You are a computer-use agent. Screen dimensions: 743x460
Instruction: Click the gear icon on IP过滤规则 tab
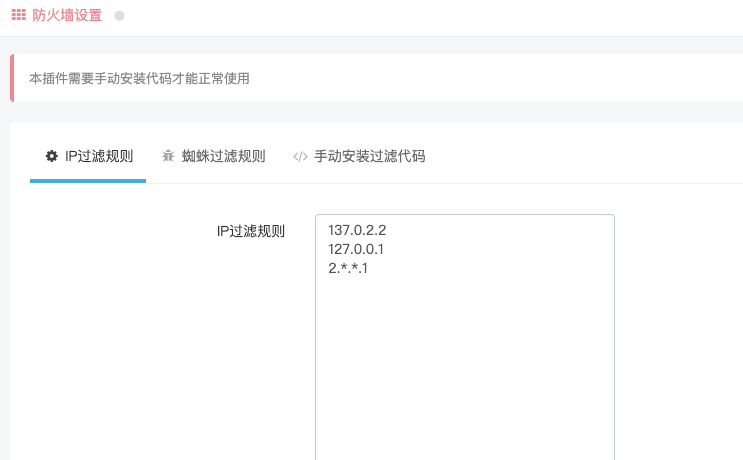[52, 156]
